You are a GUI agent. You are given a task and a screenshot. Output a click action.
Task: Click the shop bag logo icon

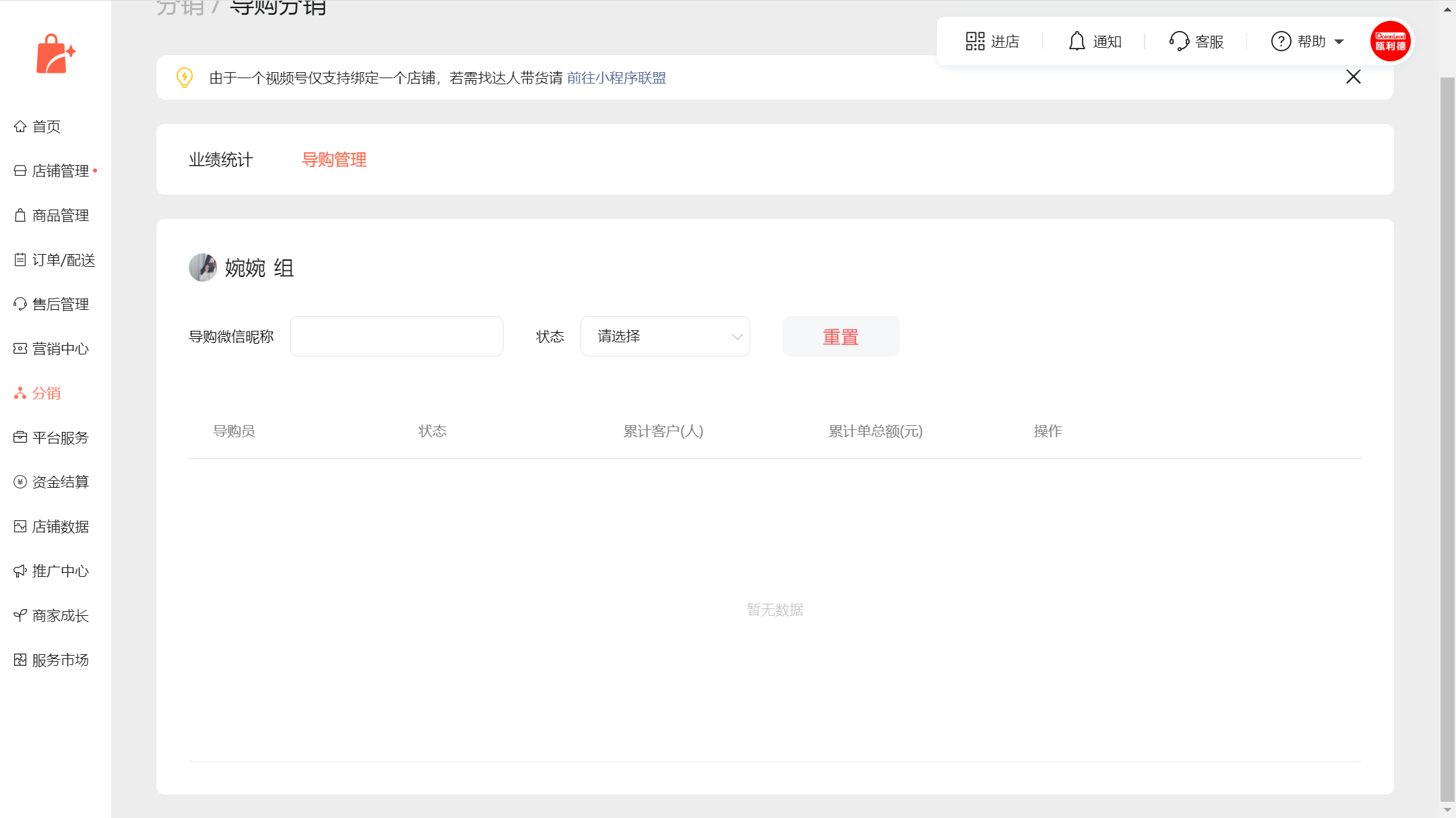coord(55,54)
